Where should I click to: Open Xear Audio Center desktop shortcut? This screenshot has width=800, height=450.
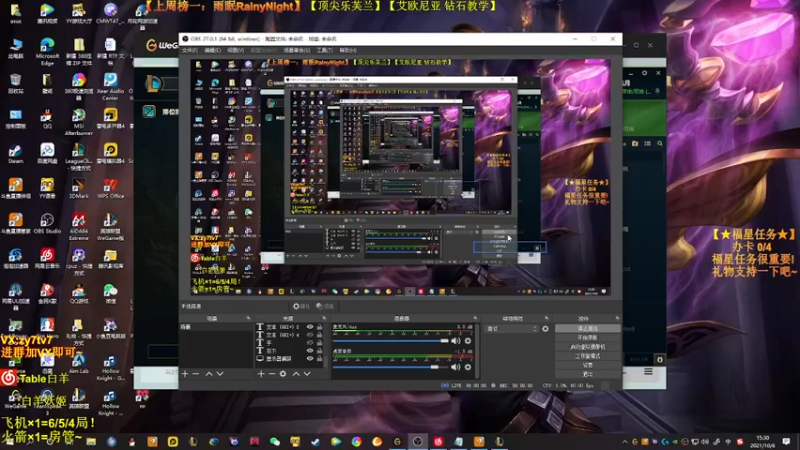click(x=110, y=87)
